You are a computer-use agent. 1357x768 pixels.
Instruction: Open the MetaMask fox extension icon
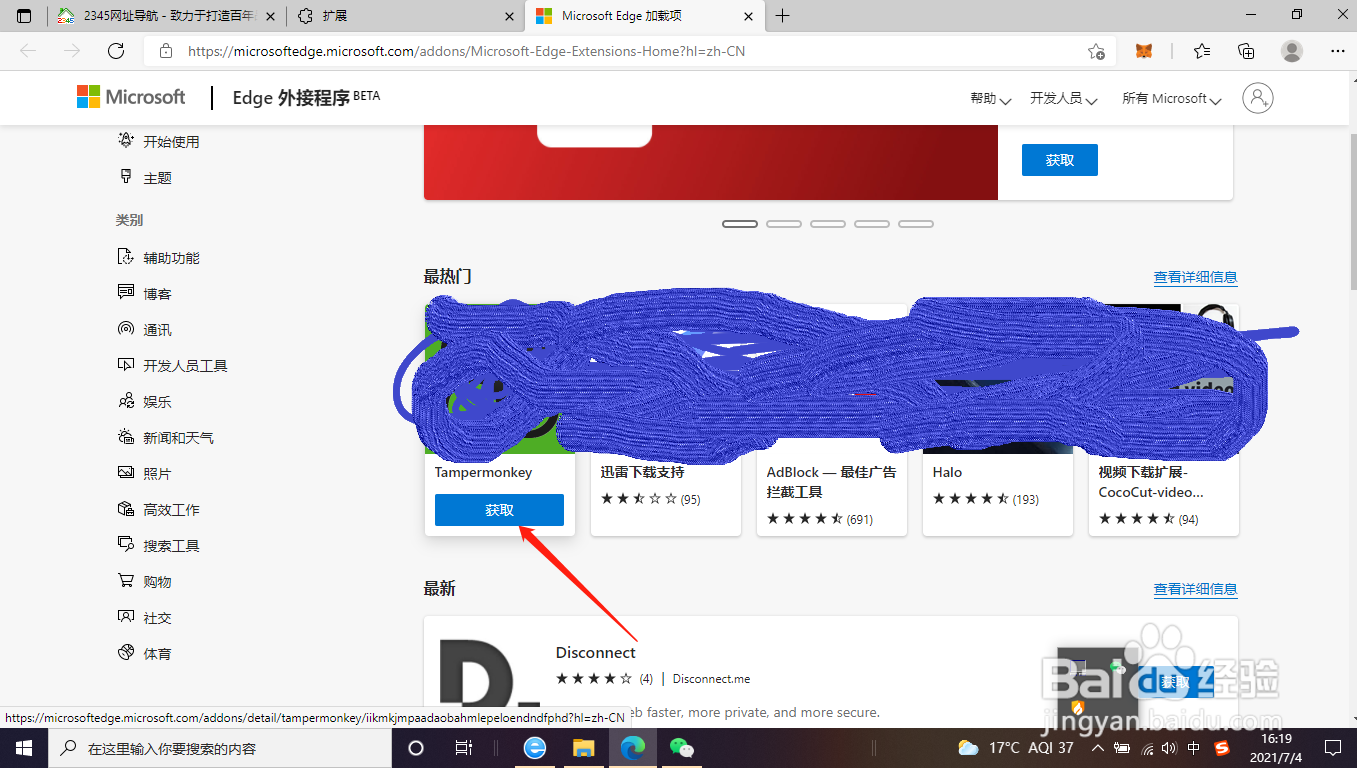click(1144, 51)
